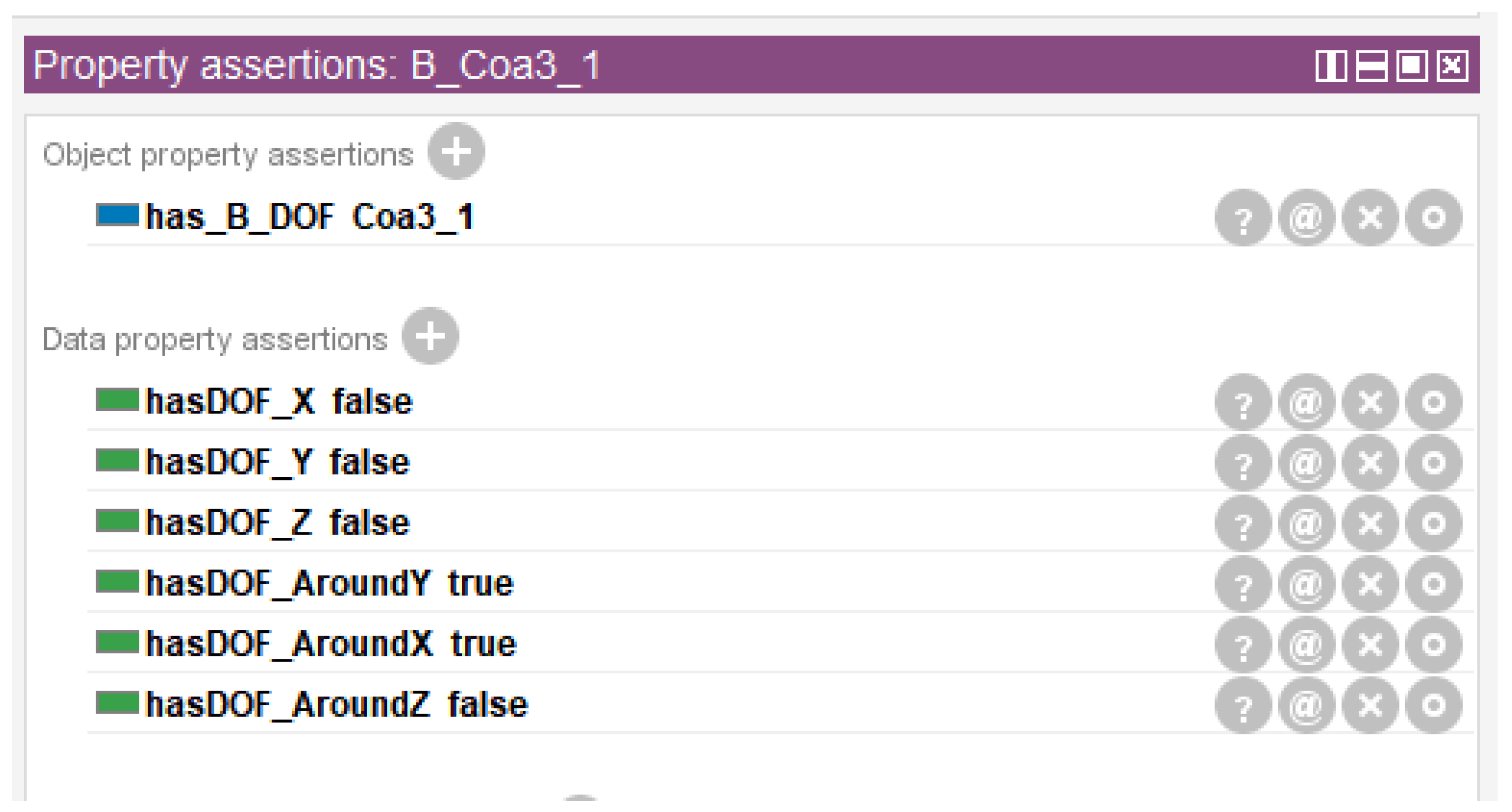
Task: Show explanation for hasDOF_AroundY true
Action: coord(1243,583)
